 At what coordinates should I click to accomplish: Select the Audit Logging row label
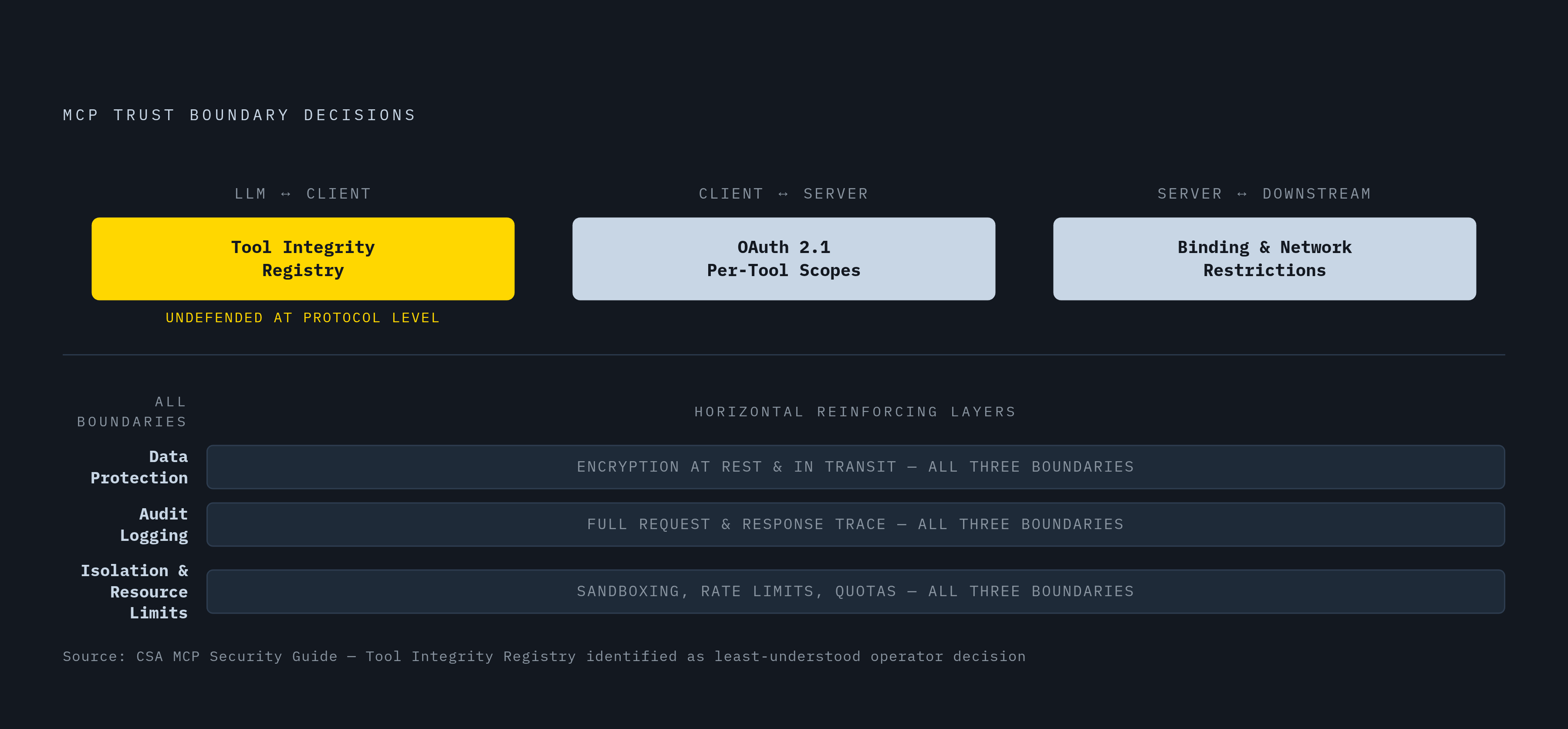tap(154, 524)
